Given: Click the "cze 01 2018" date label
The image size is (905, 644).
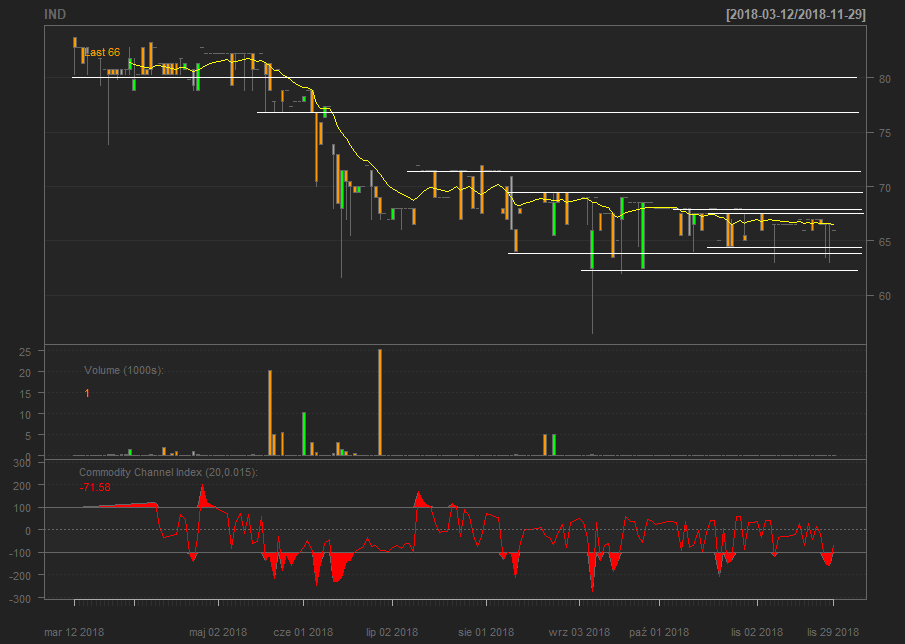Looking at the screenshot, I should tap(303, 632).
